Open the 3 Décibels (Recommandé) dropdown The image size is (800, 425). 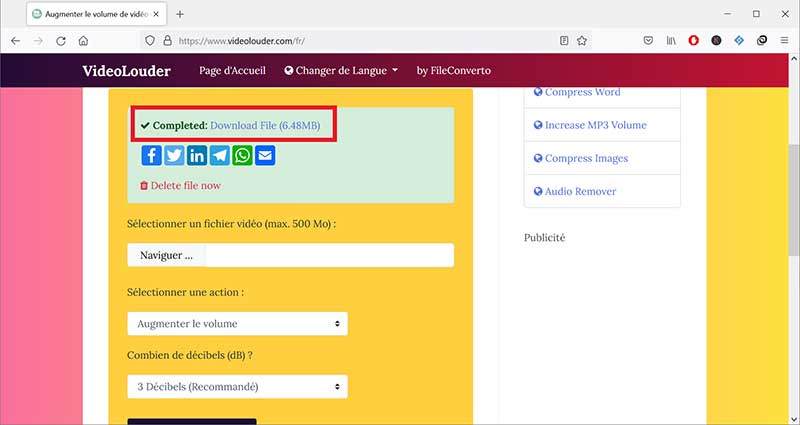[x=237, y=387]
